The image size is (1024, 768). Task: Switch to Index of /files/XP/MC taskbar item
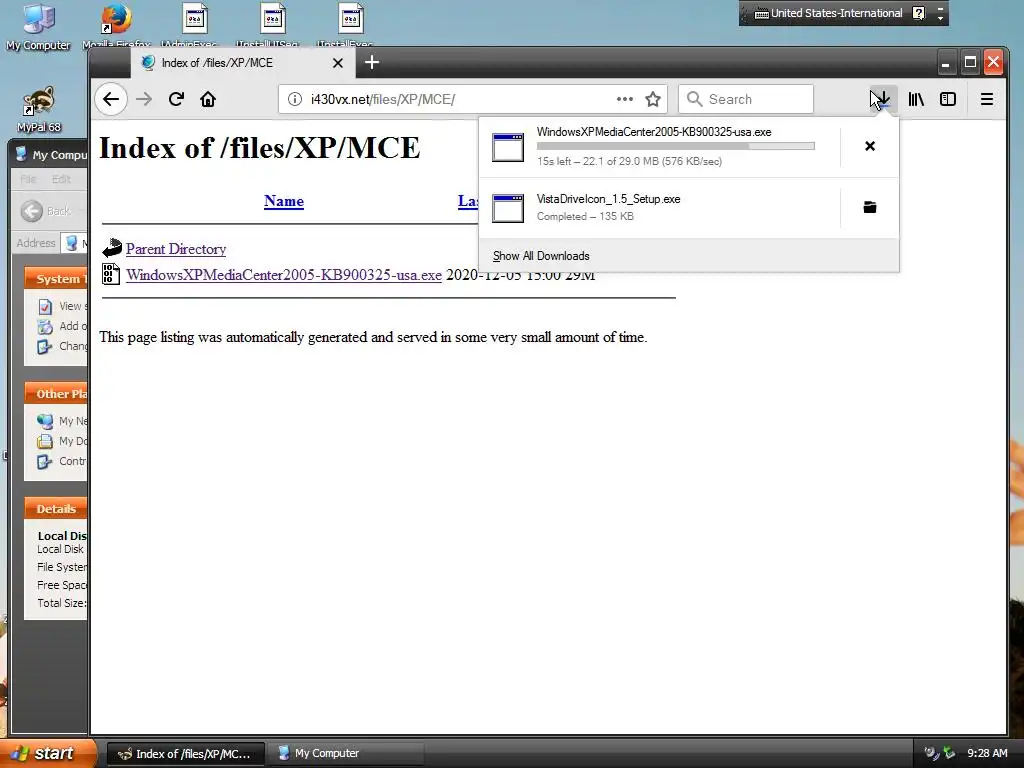coord(185,754)
